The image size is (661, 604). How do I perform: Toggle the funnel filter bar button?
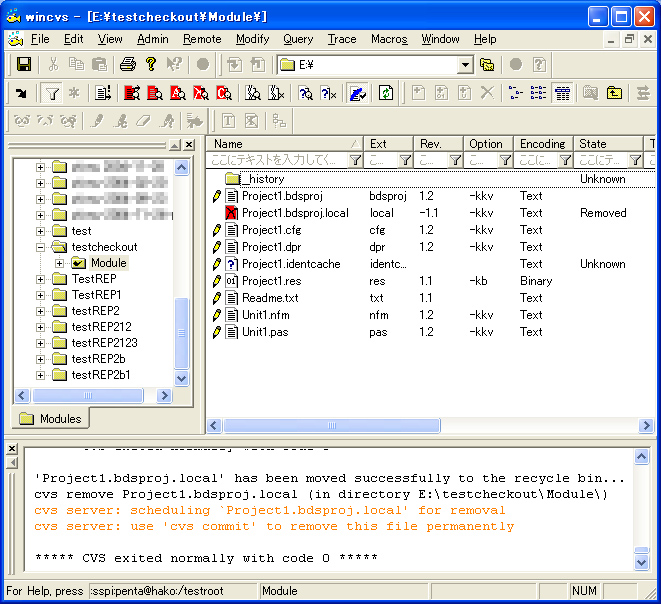point(52,93)
